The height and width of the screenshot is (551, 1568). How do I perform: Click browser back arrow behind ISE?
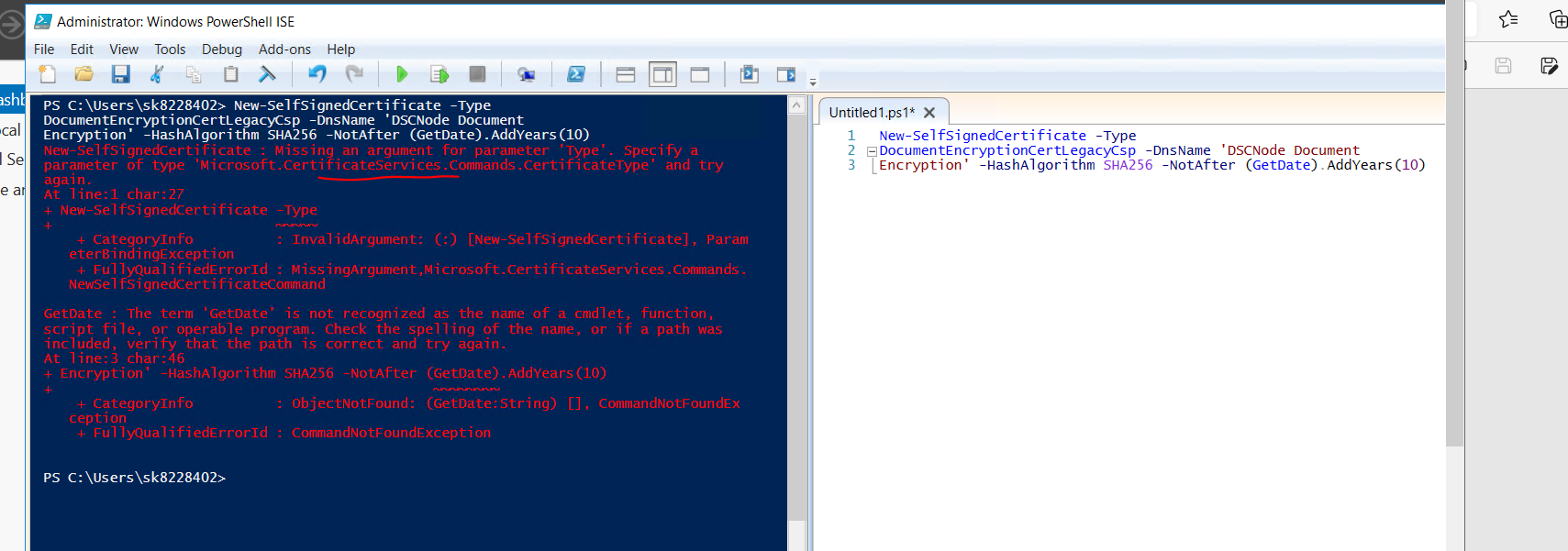pos(12,23)
